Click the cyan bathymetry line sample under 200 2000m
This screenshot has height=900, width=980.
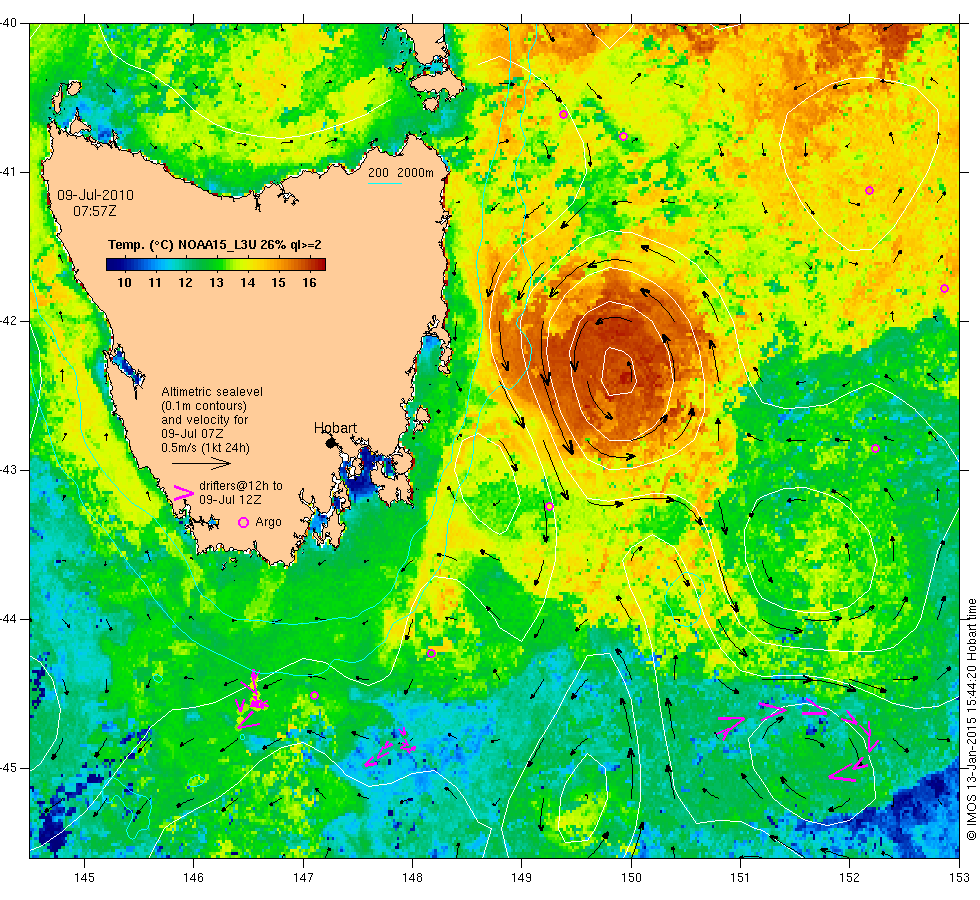(384, 183)
